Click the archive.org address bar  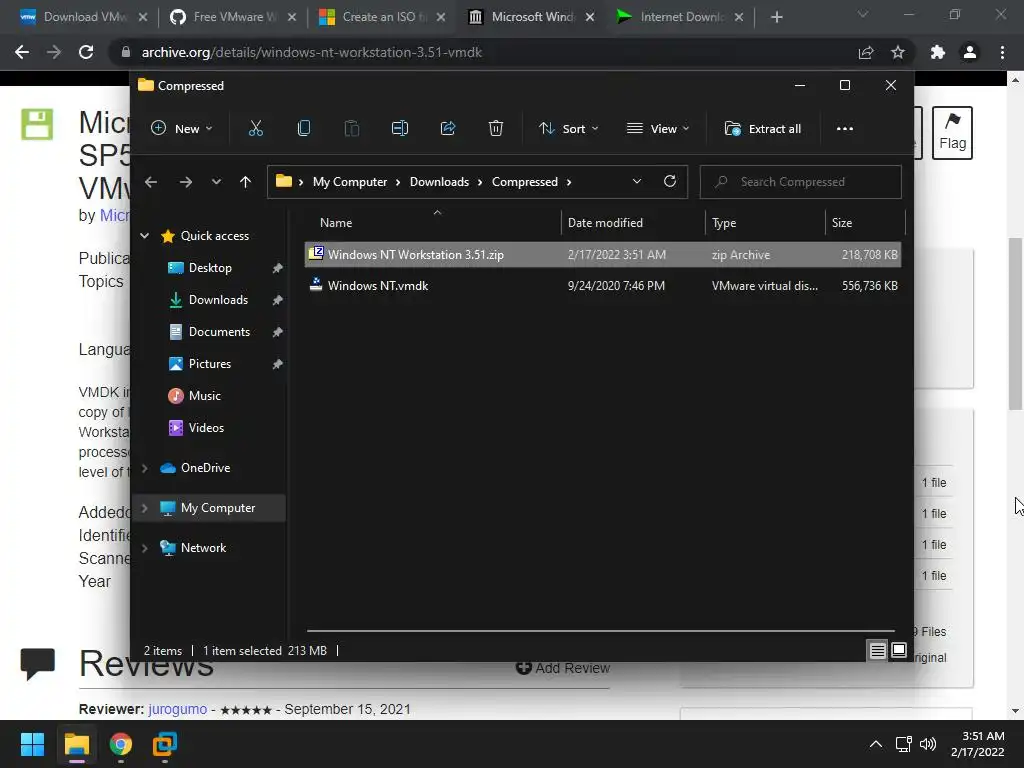click(x=483, y=52)
